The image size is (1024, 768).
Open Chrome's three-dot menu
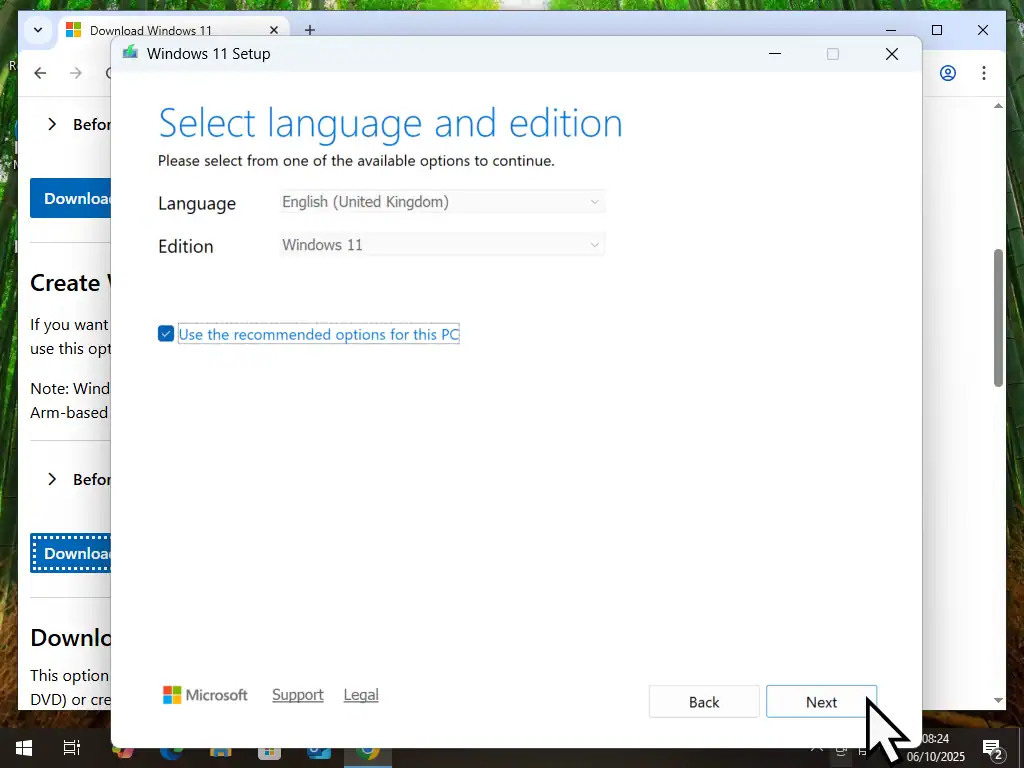pos(984,73)
